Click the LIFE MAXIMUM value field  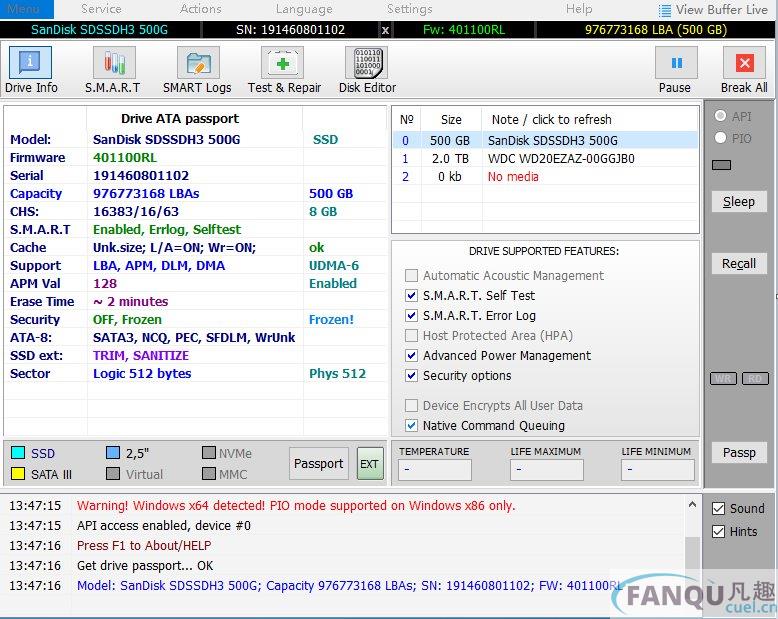pyautogui.click(x=546, y=470)
